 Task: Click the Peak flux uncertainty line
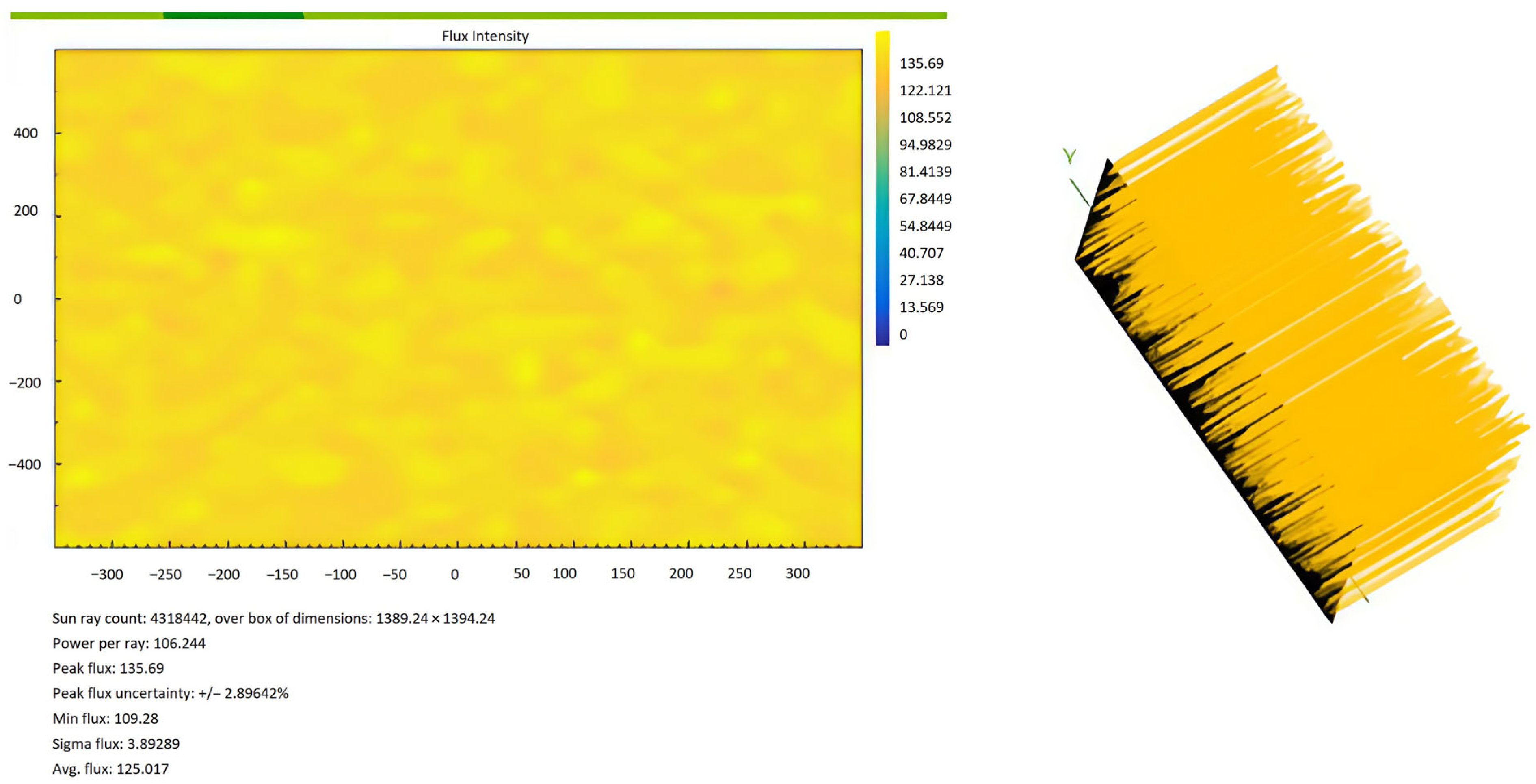170,693
